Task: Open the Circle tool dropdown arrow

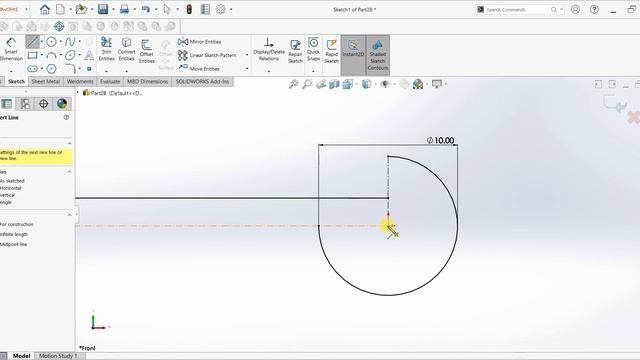Action: click(60, 42)
